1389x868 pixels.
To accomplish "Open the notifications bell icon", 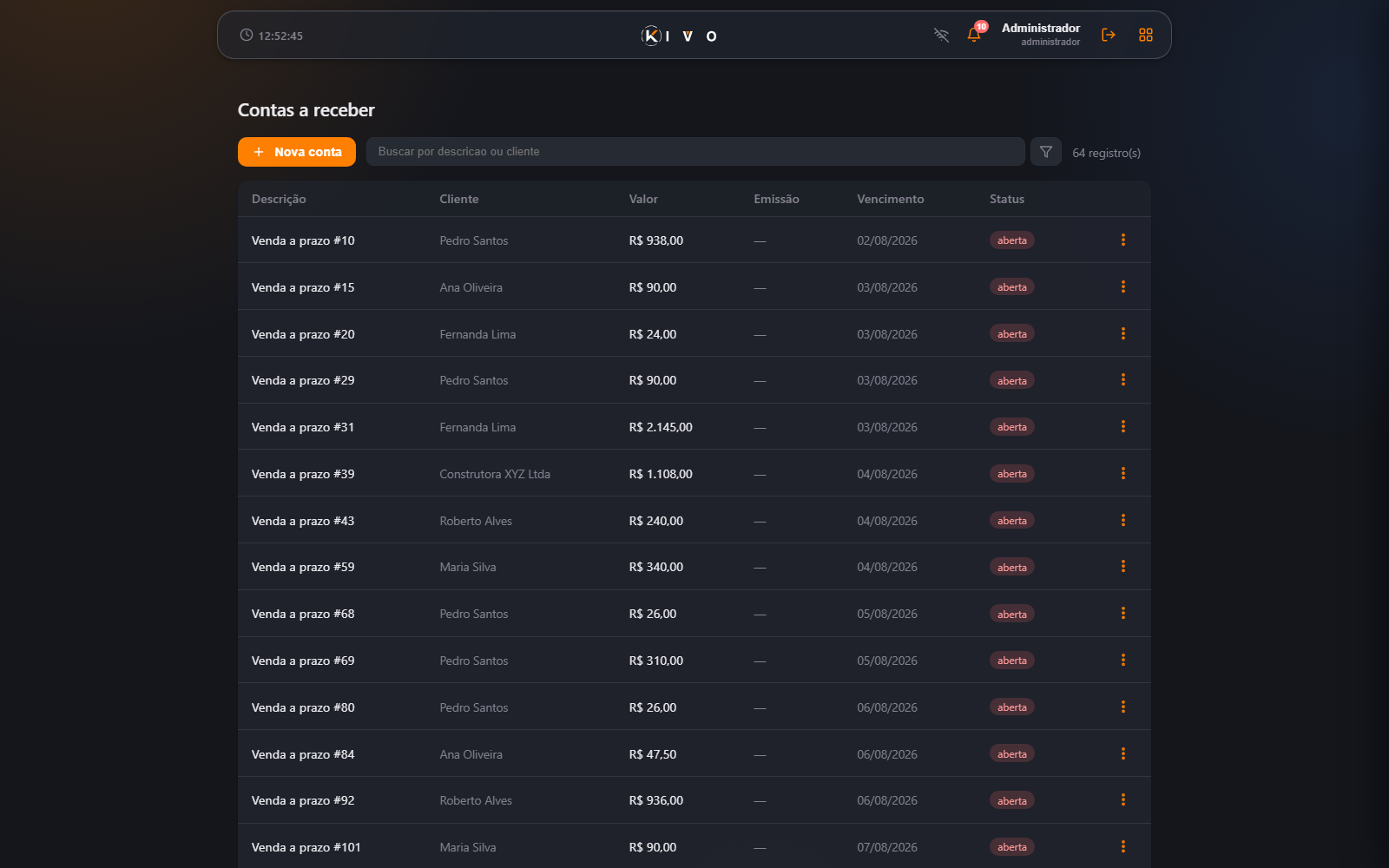I will pyautogui.click(x=974, y=35).
